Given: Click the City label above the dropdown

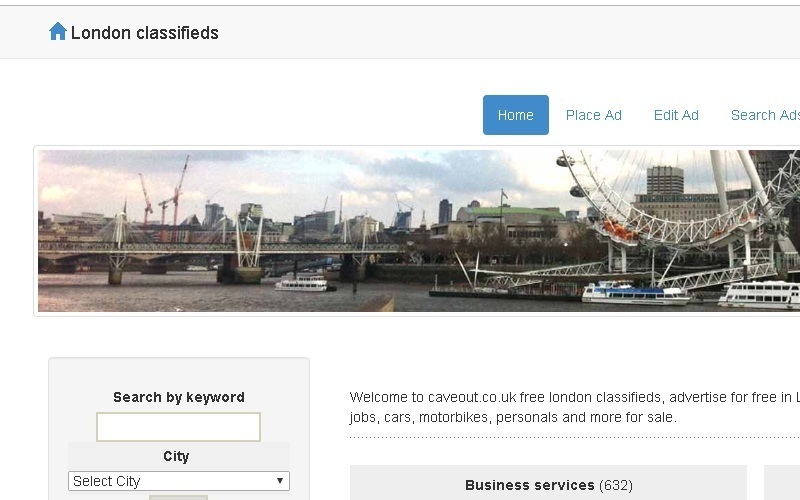Looking at the screenshot, I should pyautogui.click(x=176, y=456).
